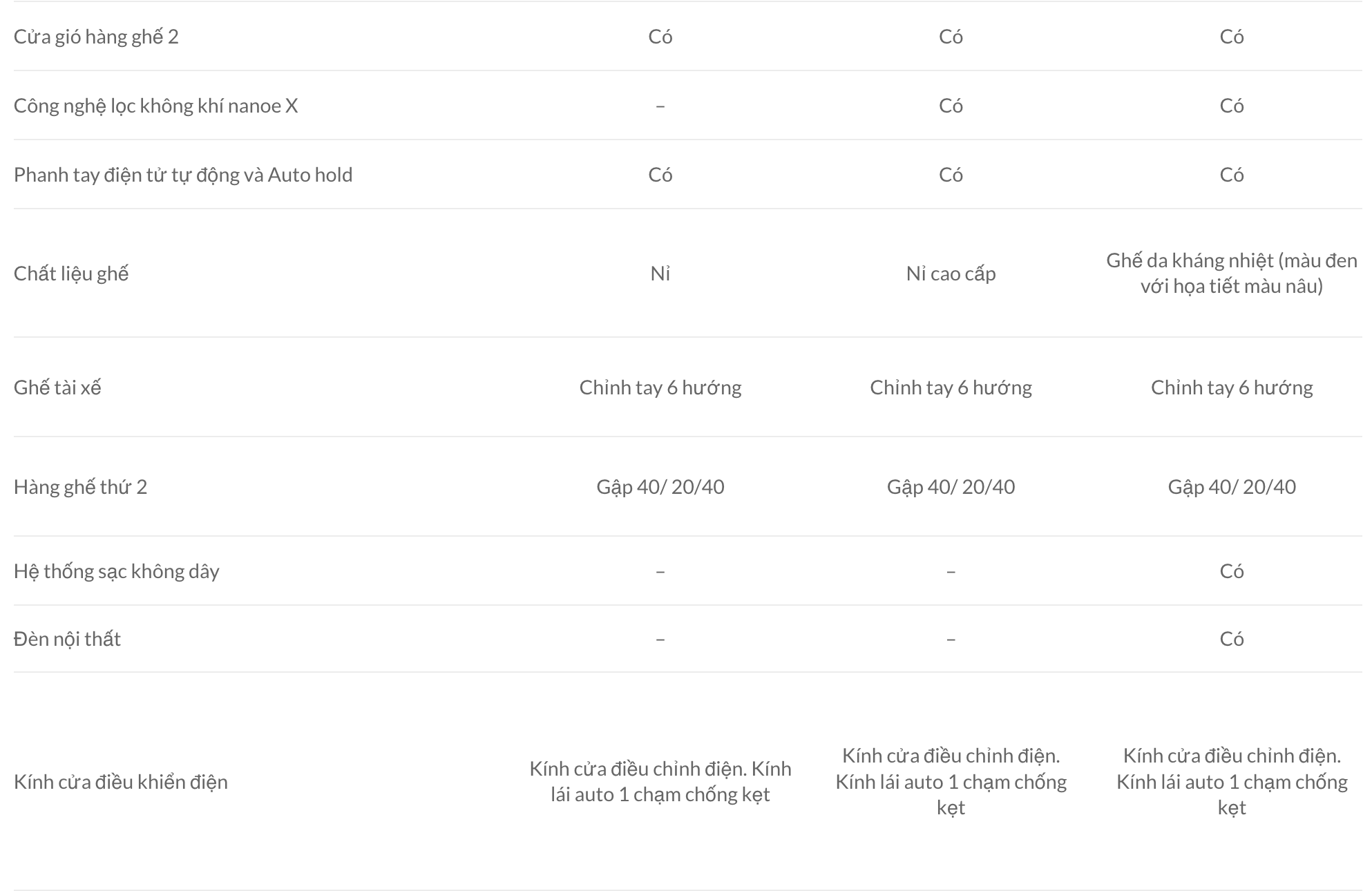Select the rightmost "Chỉnh tay 6 hướng" value
Viewport: 1372px width, 891px height.
pyautogui.click(x=1231, y=387)
